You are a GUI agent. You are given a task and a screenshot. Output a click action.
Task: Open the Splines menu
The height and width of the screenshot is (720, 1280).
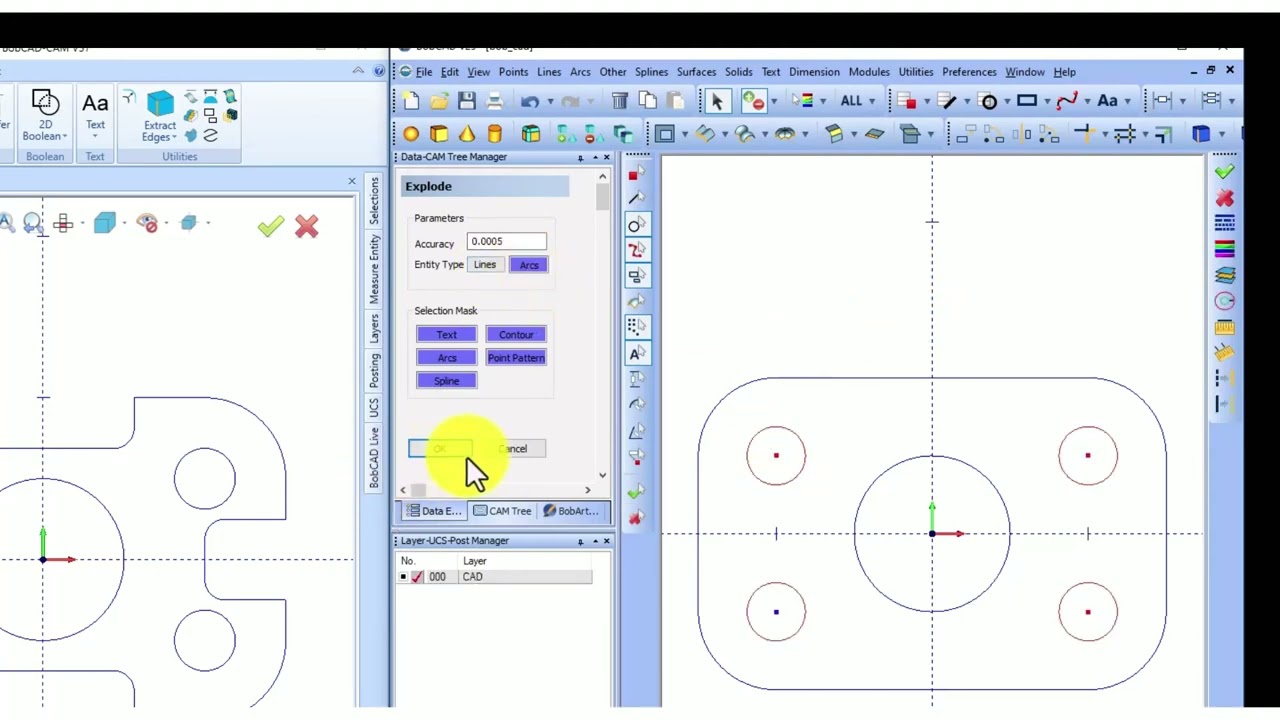(x=651, y=72)
